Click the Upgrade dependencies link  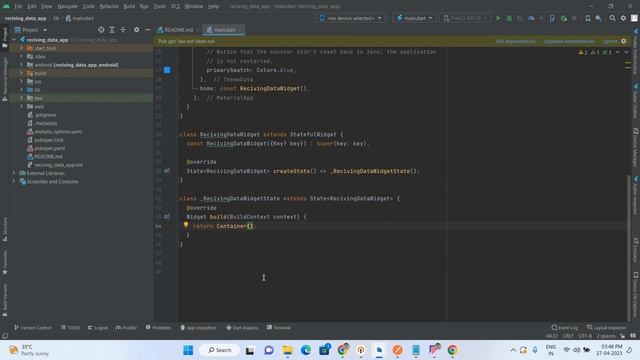click(569, 41)
